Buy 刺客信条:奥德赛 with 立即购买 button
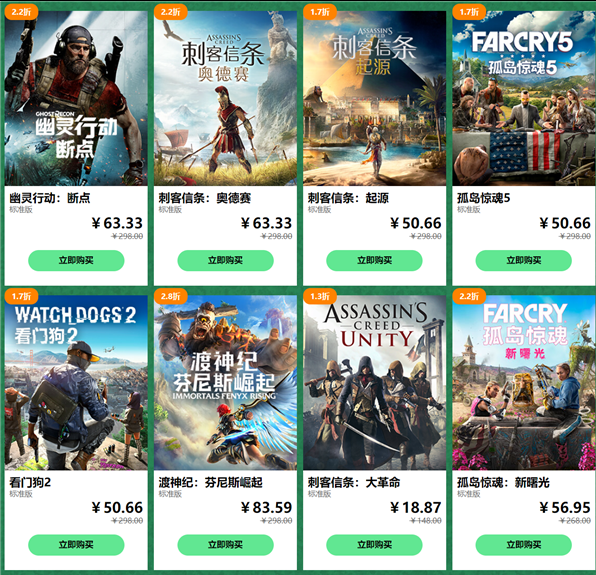This screenshot has width=596, height=575. point(225,260)
